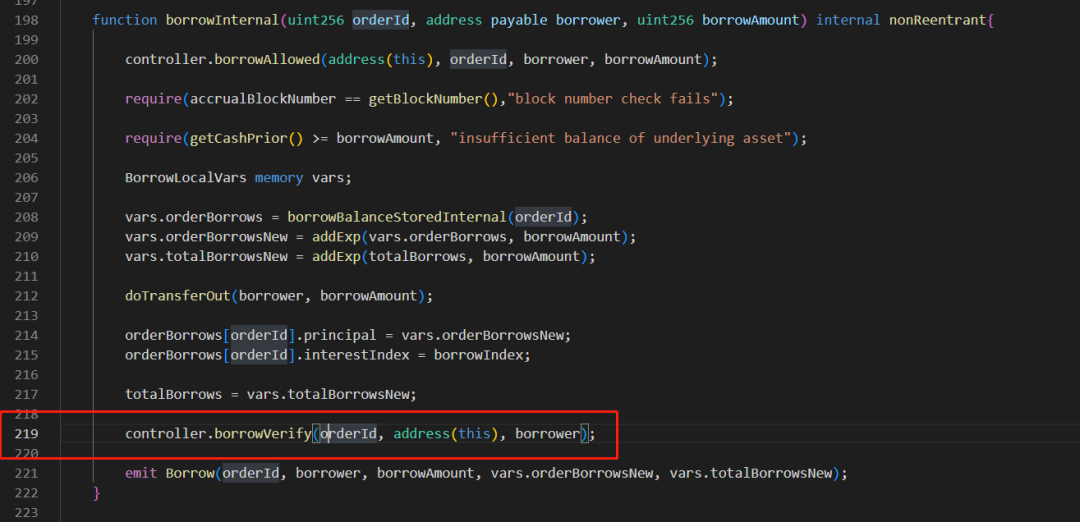Click the borrowInternal function name
The height and width of the screenshot is (522, 1080).
222,20
